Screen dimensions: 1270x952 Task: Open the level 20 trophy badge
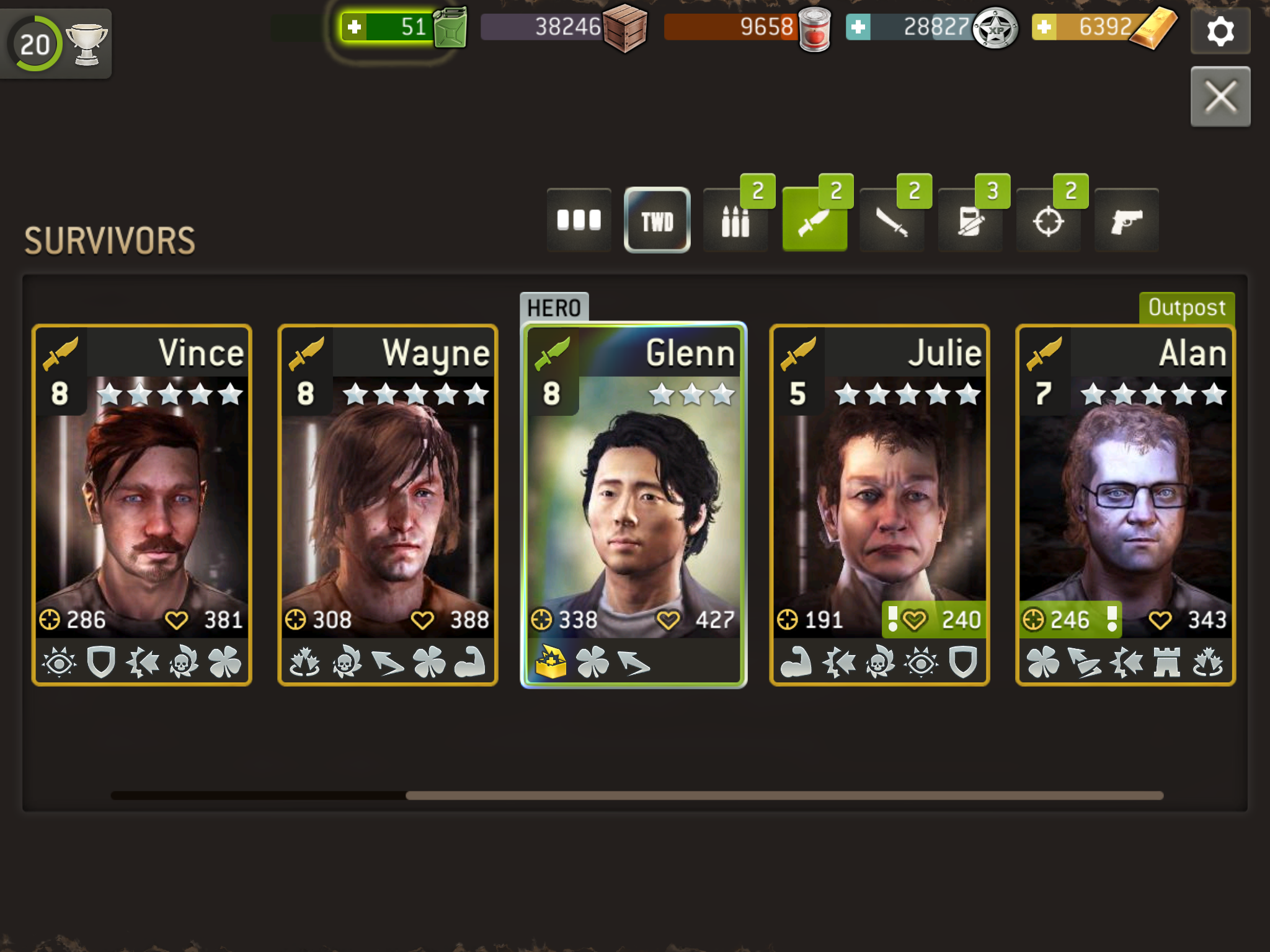56,43
